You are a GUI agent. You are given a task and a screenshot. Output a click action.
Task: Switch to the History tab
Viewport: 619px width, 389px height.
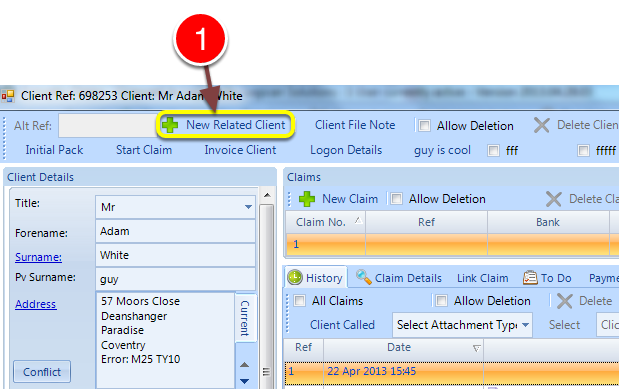[x=316, y=278]
